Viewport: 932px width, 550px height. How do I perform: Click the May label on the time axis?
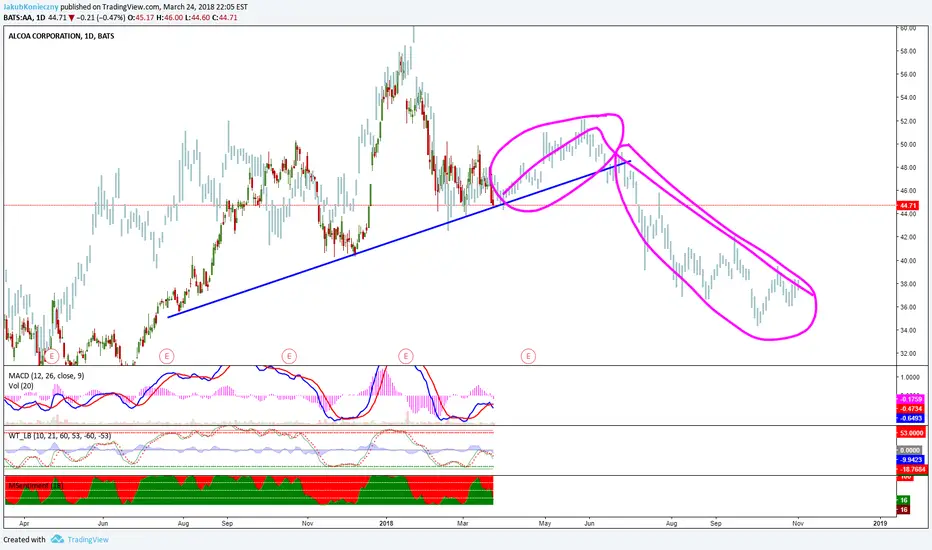coord(544,524)
